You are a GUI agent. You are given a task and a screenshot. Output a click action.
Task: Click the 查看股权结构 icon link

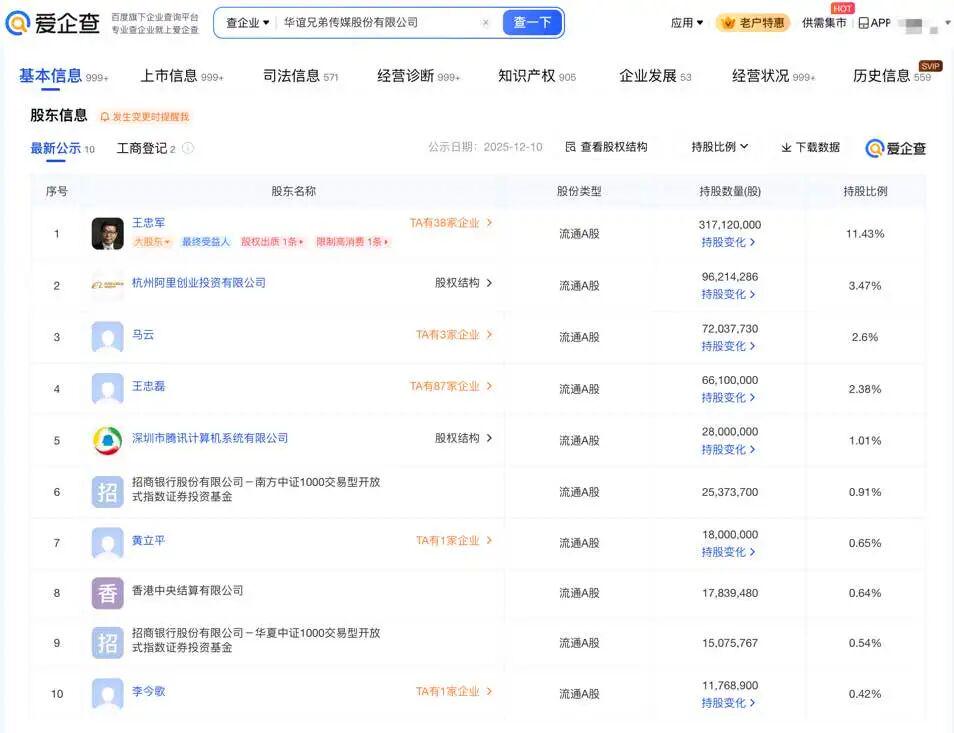click(x=570, y=147)
